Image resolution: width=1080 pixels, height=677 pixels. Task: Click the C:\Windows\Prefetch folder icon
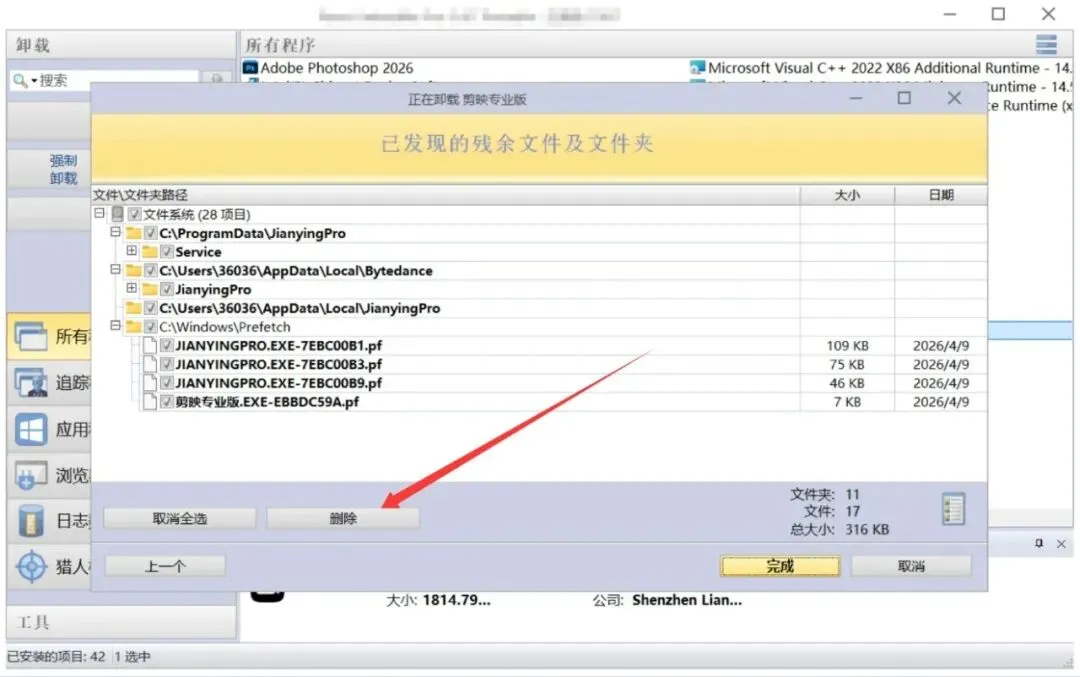coord(134,326)
